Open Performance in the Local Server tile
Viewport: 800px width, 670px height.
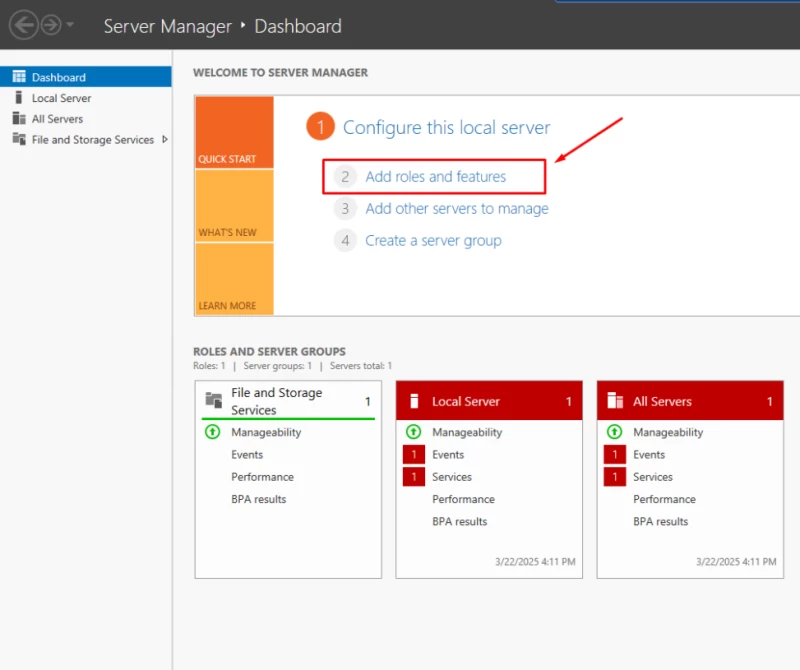463,499
